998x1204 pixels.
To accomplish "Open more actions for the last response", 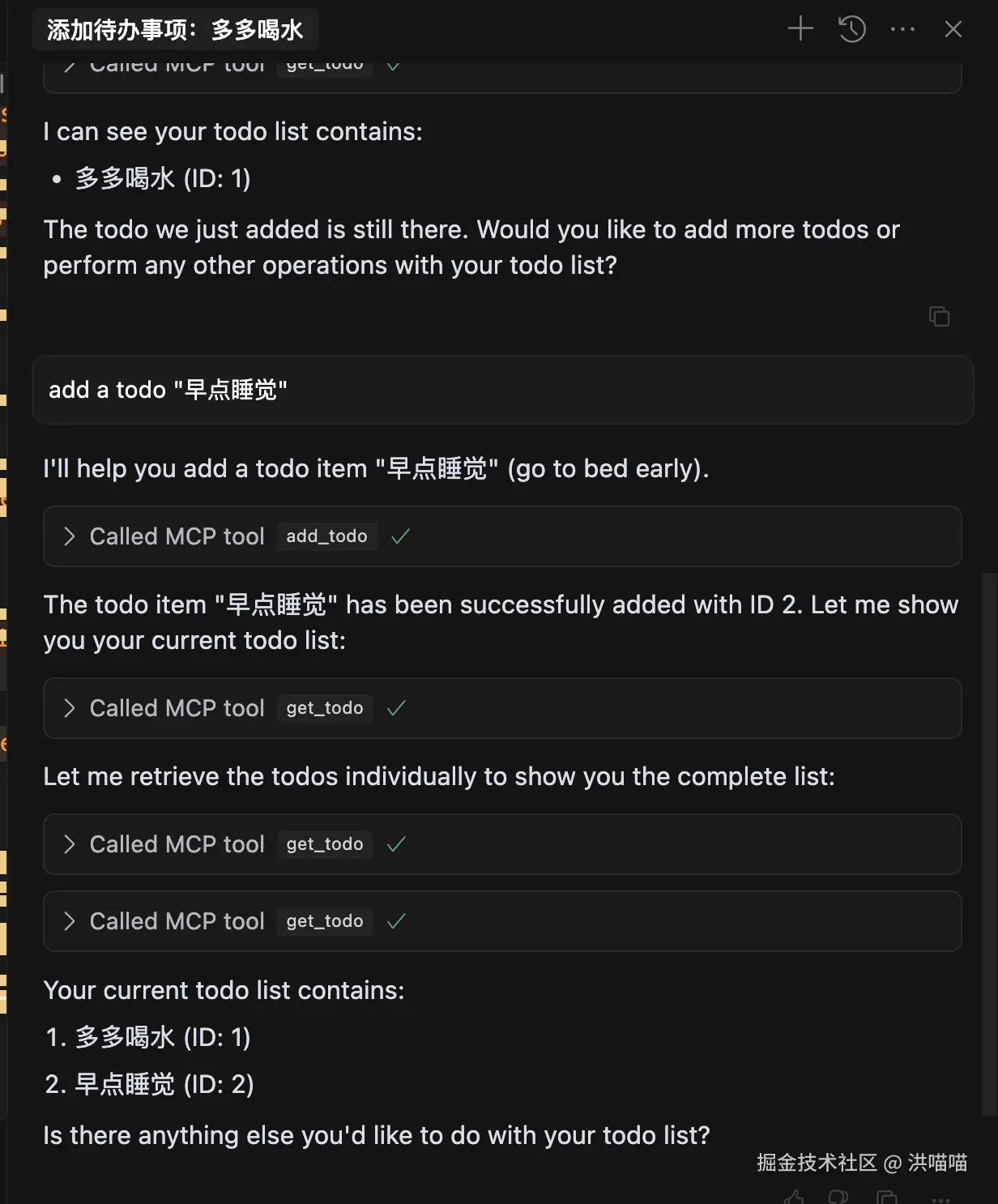I will pos(940,1198).
